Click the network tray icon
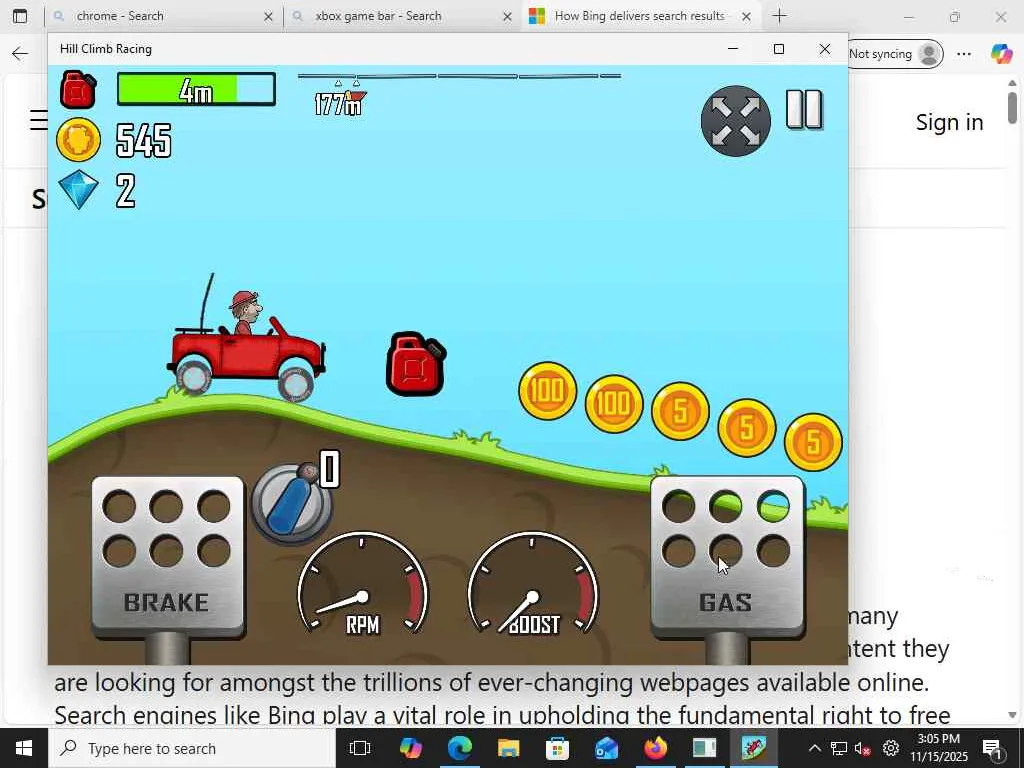Image resolution: width=1024 pixels, height=768 pixels. click(x=839, y=748)
